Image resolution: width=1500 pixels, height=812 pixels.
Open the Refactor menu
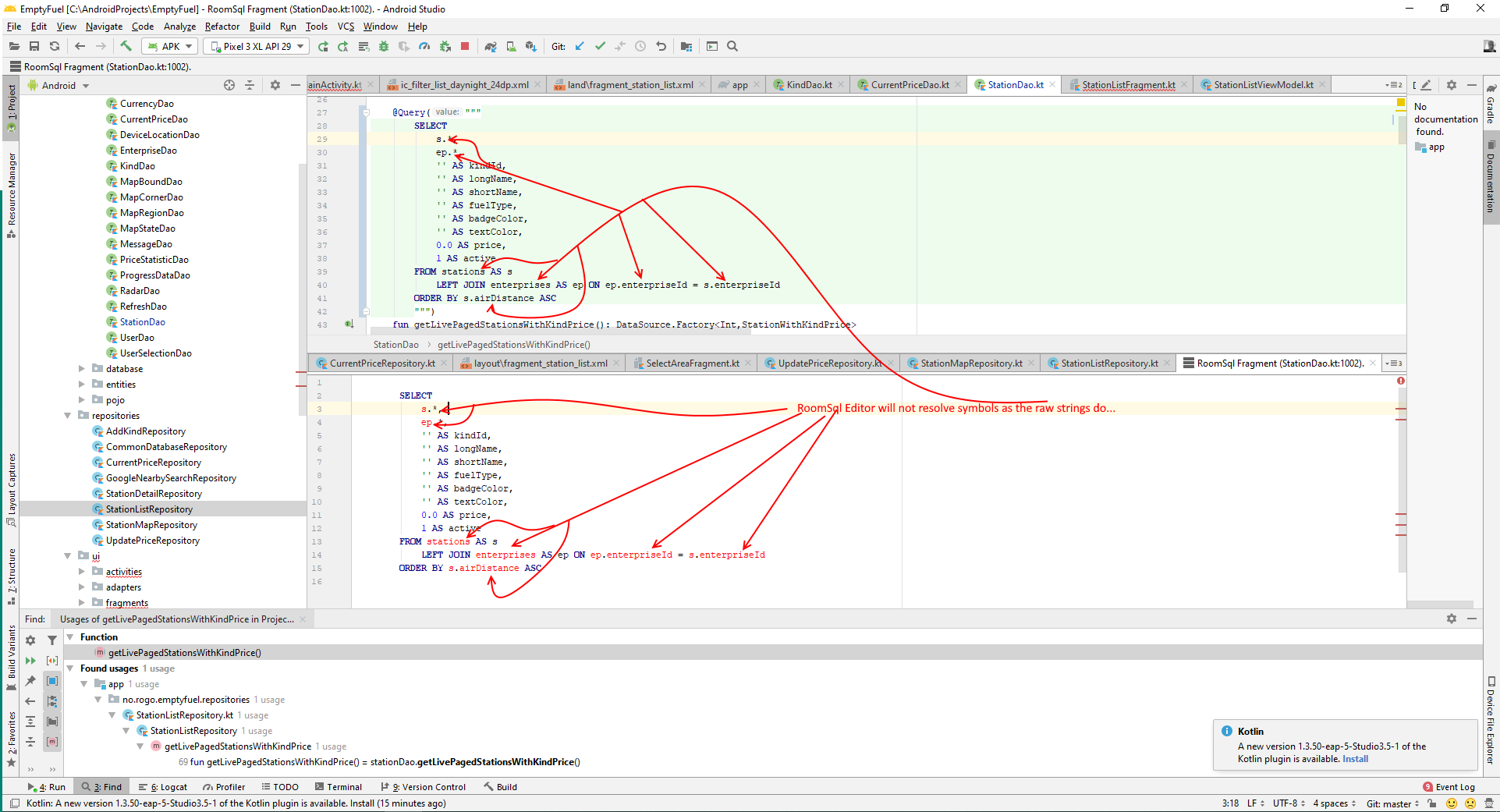coord(222,27)
